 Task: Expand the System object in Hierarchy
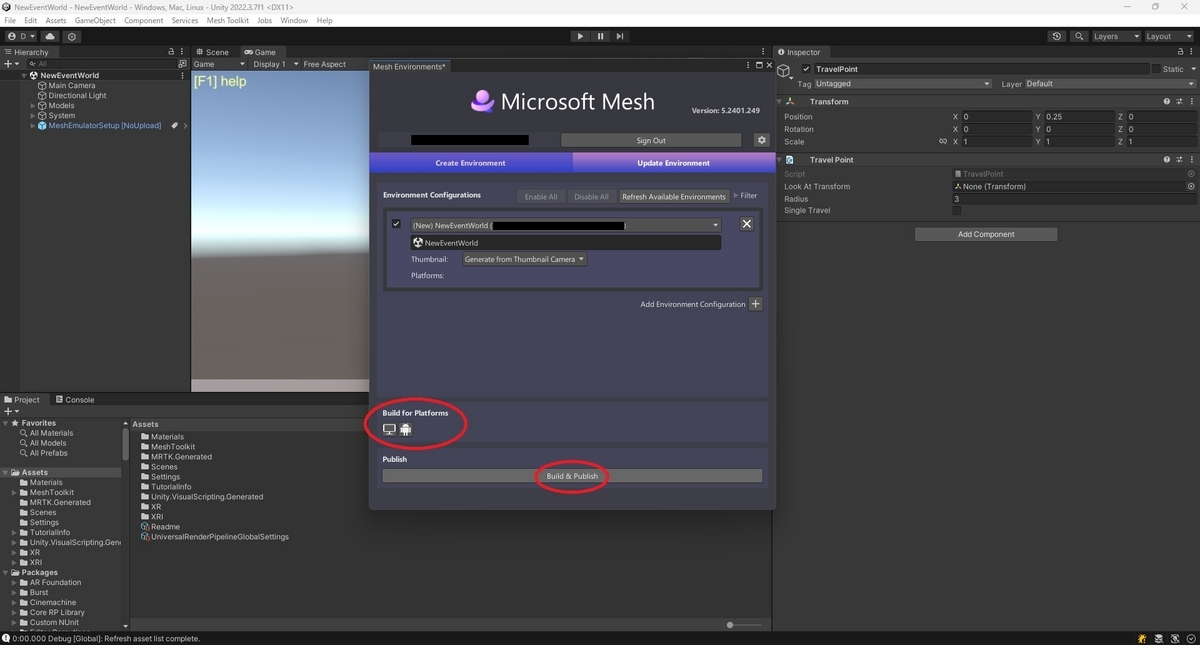(x=33, y=115)
